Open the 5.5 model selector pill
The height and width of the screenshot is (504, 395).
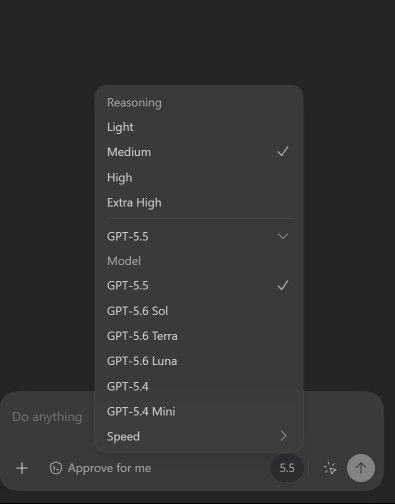click(x=287, y=468)
